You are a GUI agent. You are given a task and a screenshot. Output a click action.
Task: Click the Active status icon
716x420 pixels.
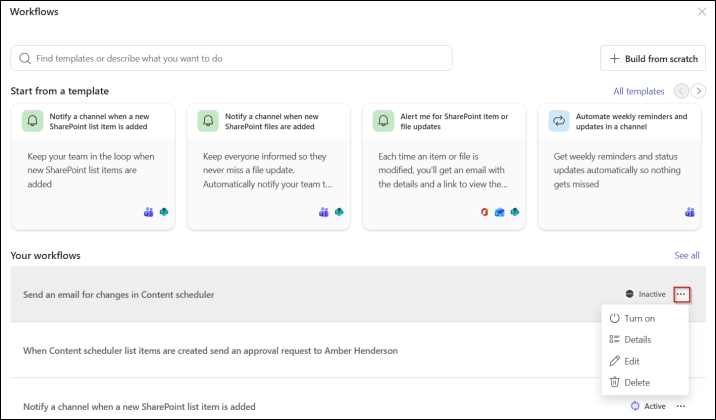(635, 406)
